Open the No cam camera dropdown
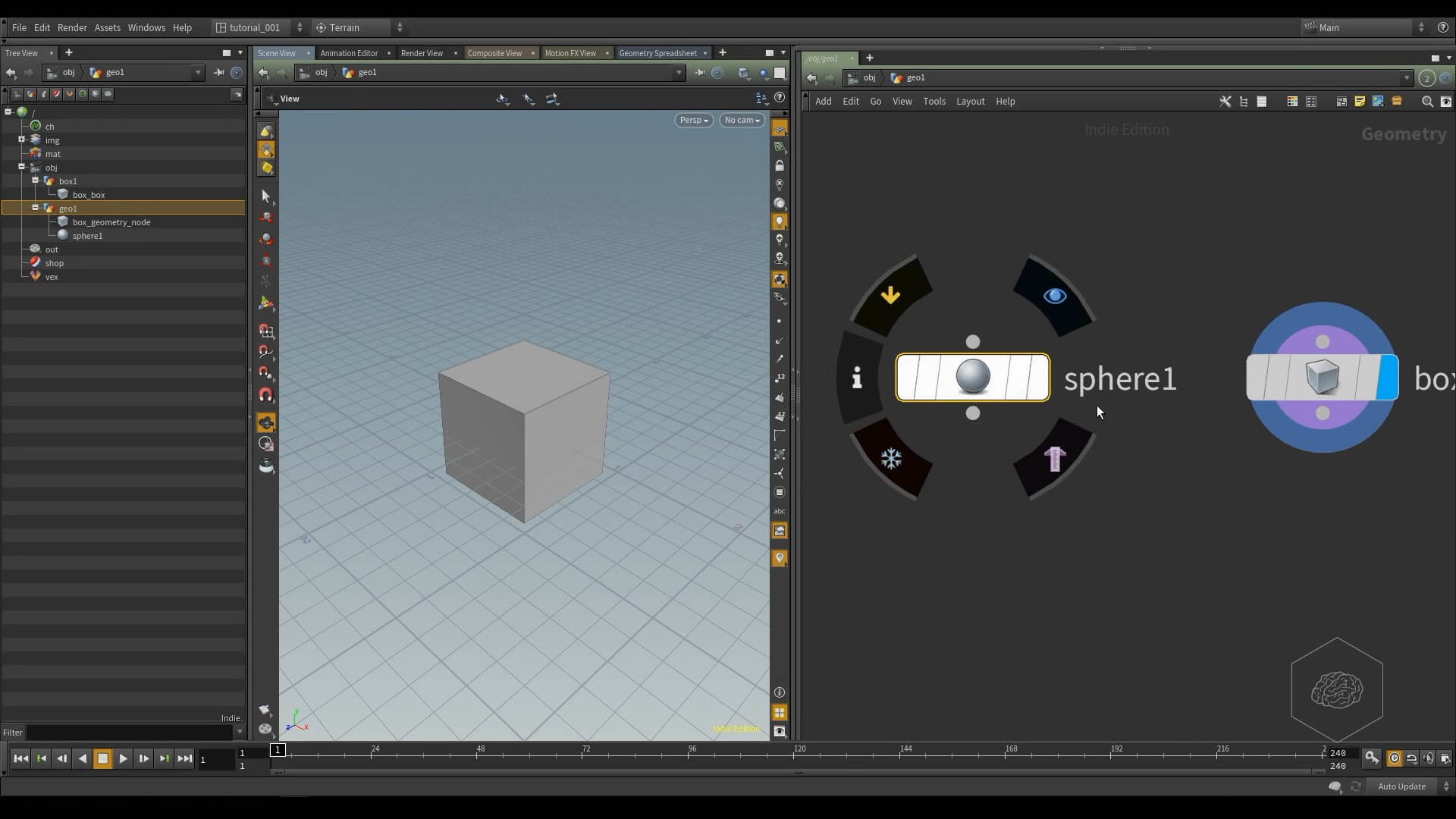The height and width of the screenshot is (819, 1456). (742, 120)
